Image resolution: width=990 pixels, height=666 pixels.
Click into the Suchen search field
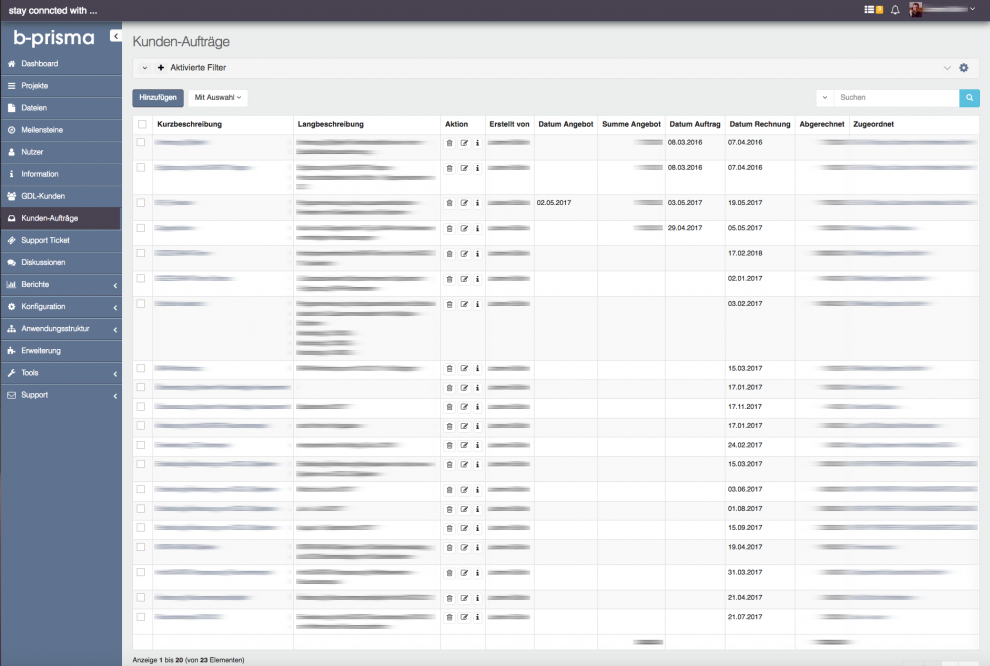tap(896, 98)
